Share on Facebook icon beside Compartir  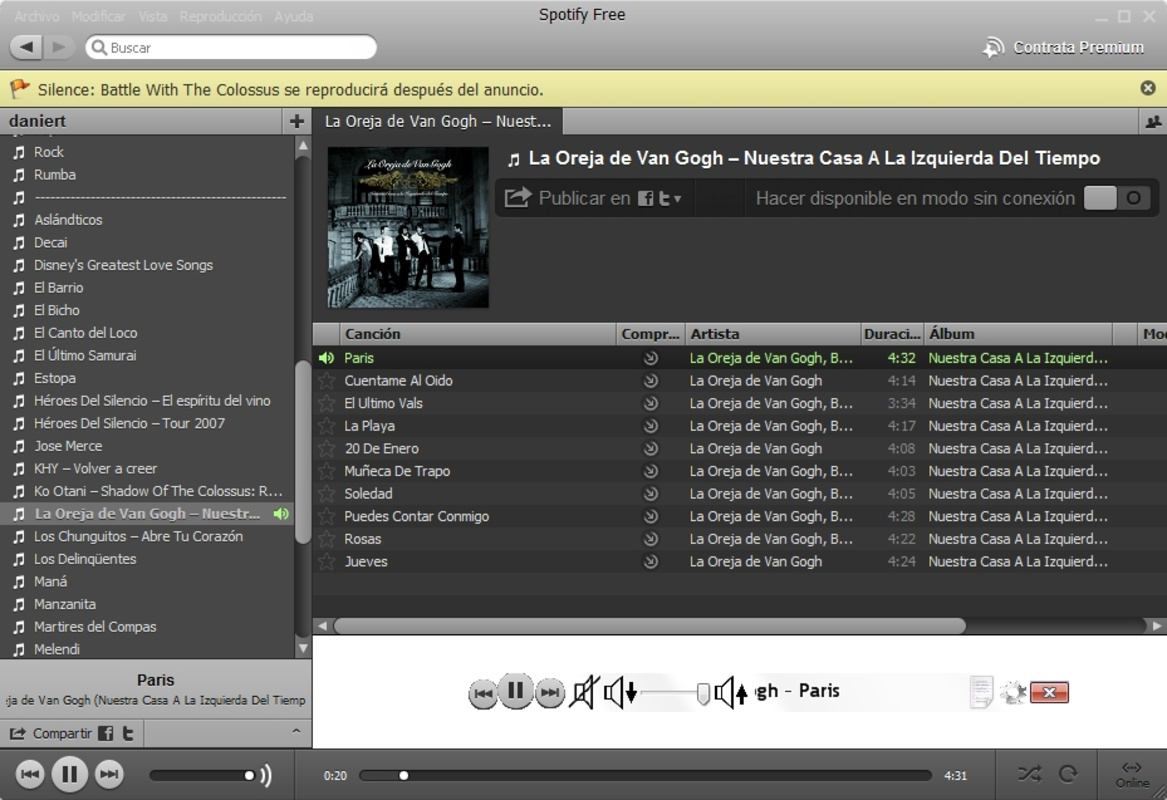[106, 734]
